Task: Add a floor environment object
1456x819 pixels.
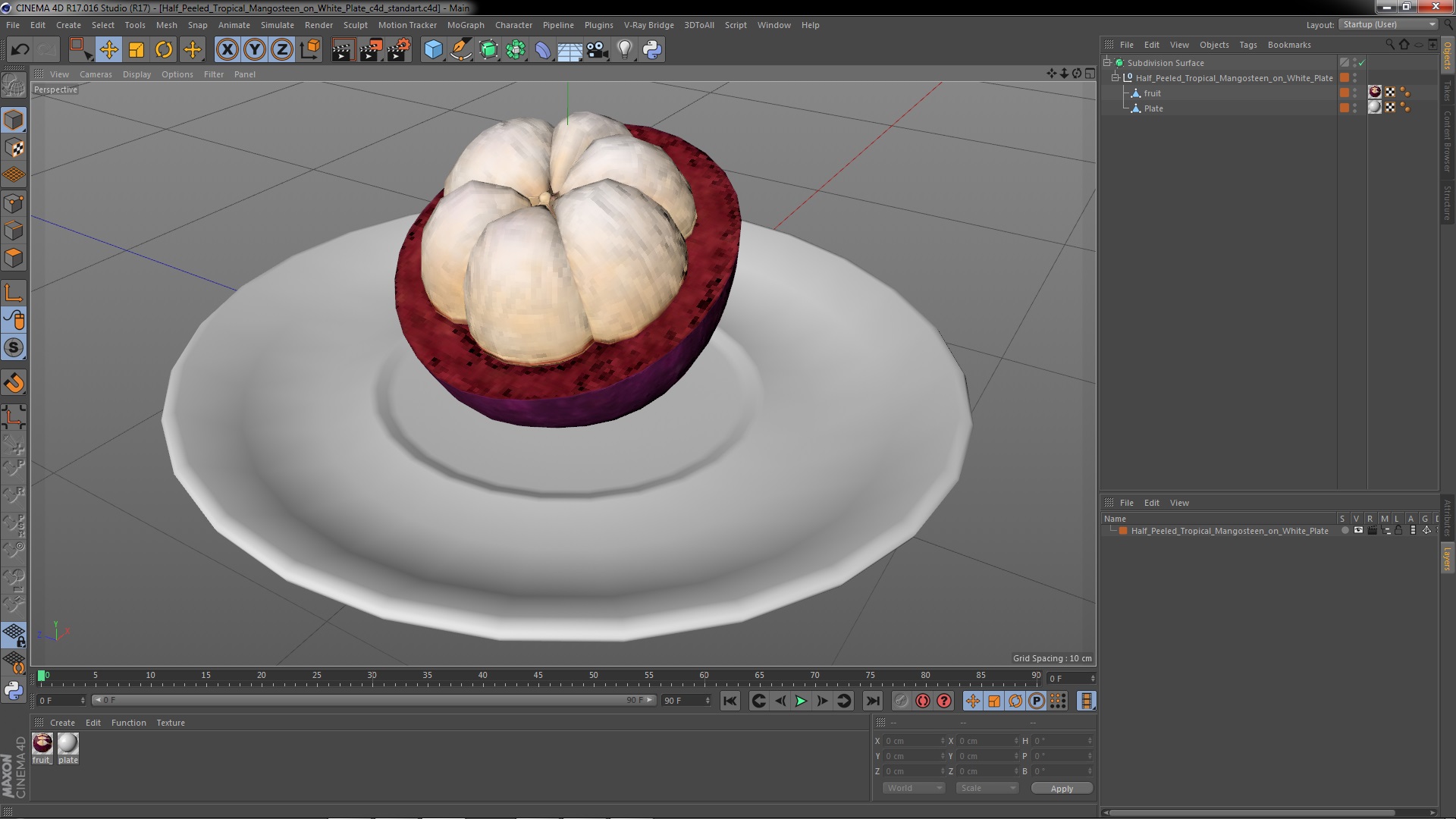Action: 570,50
